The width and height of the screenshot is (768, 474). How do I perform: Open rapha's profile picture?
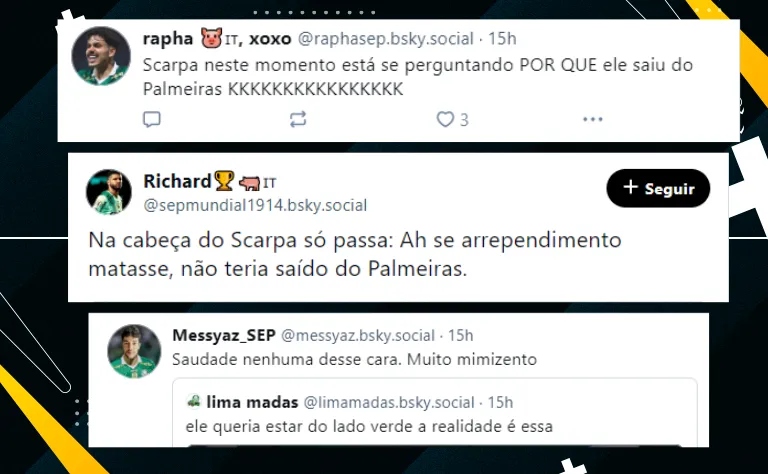point(101,56)
